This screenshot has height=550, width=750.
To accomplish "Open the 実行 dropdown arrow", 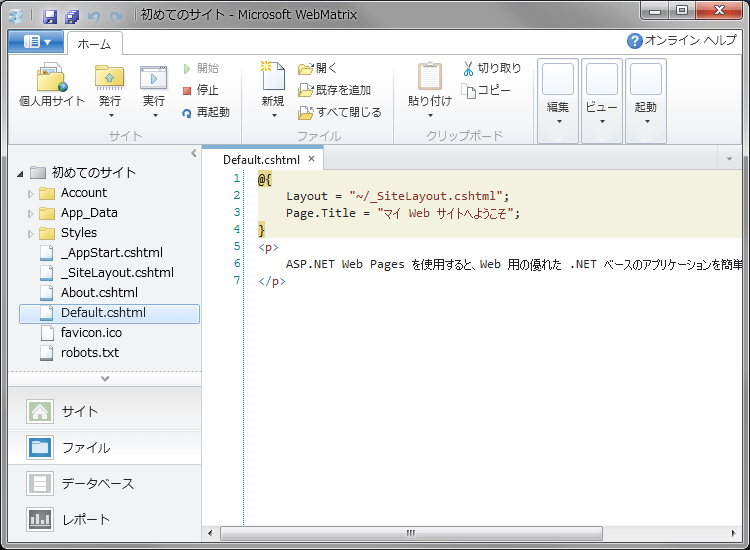I will click(x=155, y=116).
